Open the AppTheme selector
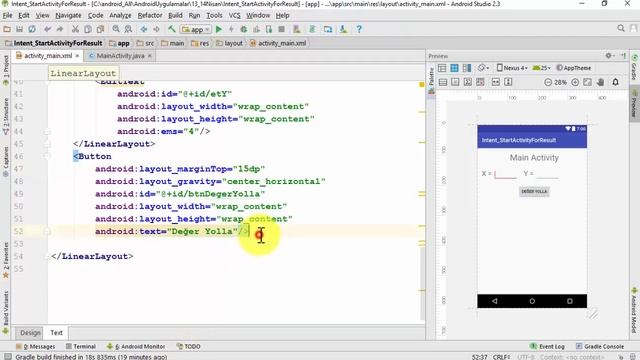 574,68
